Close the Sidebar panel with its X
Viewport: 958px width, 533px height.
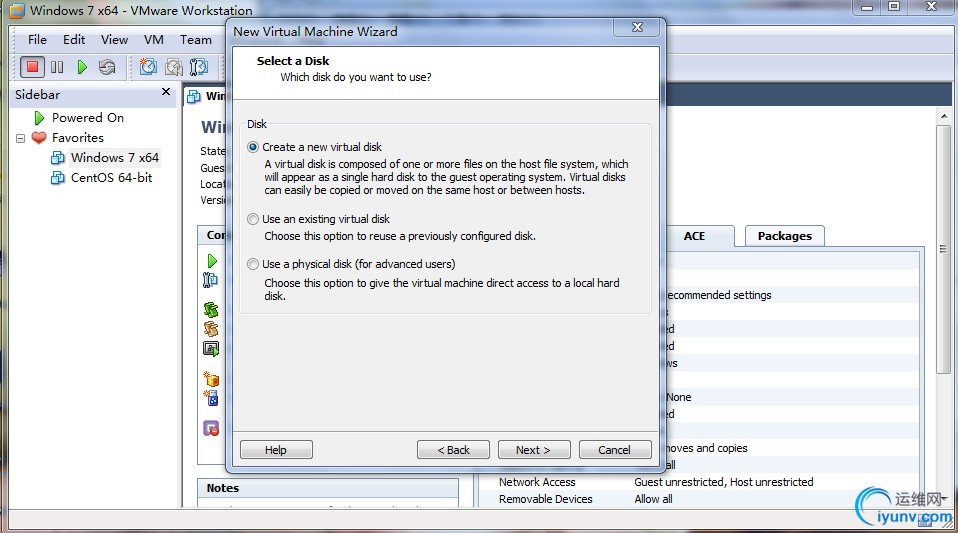166,92
